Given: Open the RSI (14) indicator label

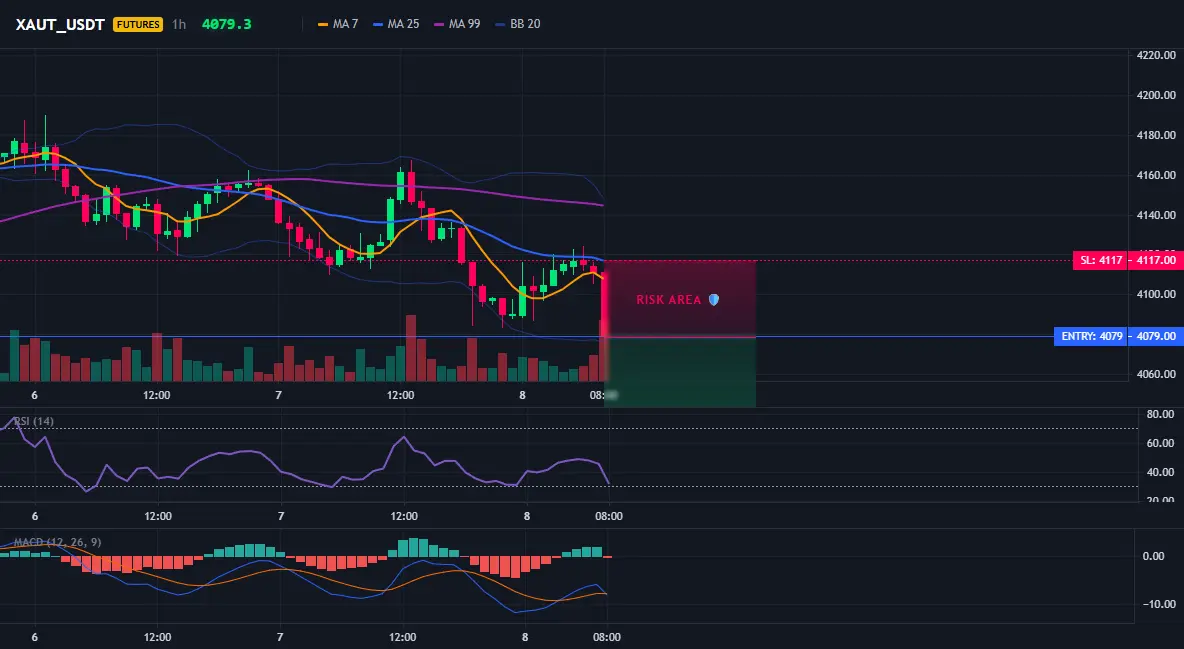Looking at the screenshot, I should tap(34, 421).
